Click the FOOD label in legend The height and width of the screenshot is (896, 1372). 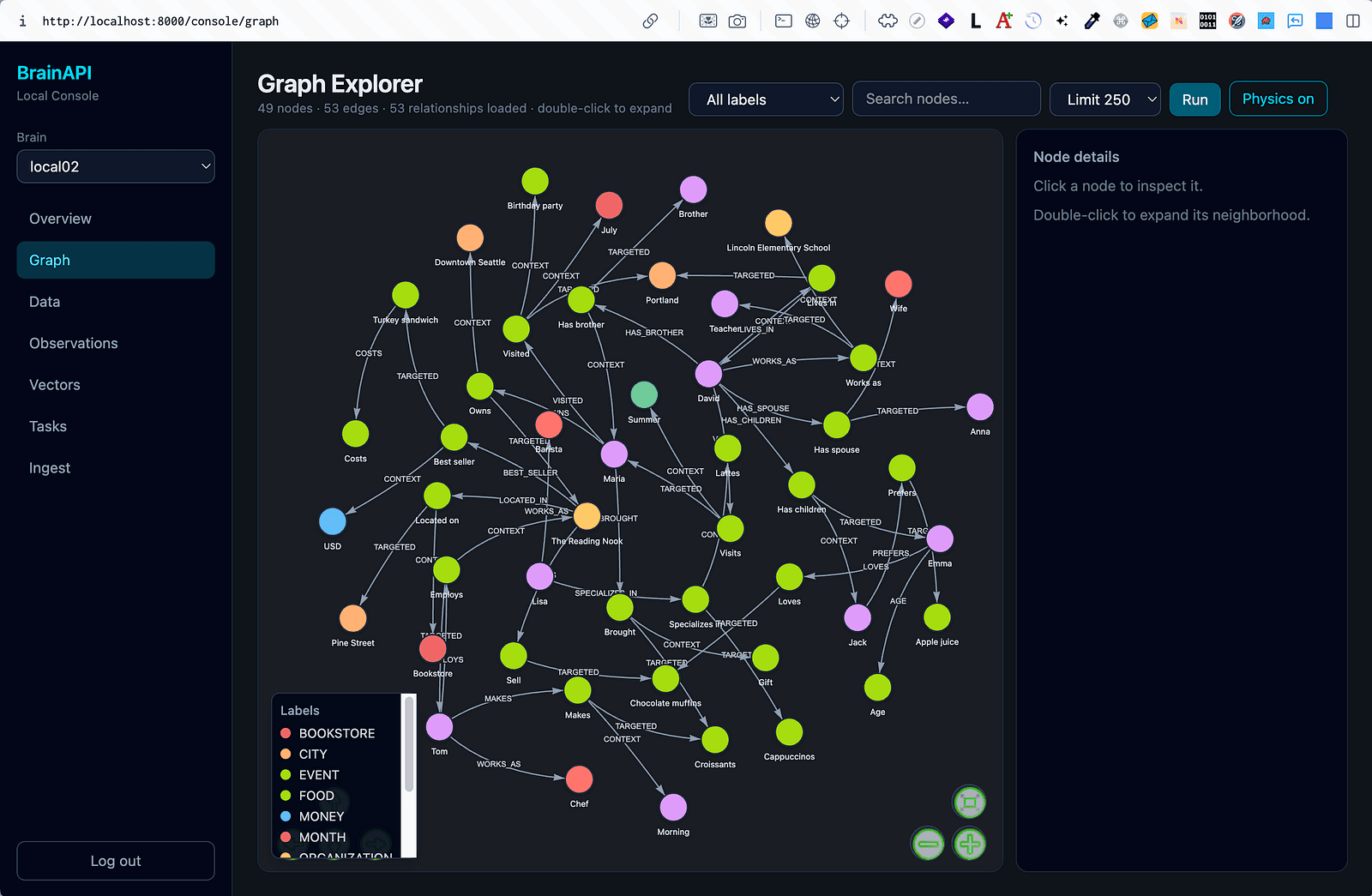(x=316, y=796)
